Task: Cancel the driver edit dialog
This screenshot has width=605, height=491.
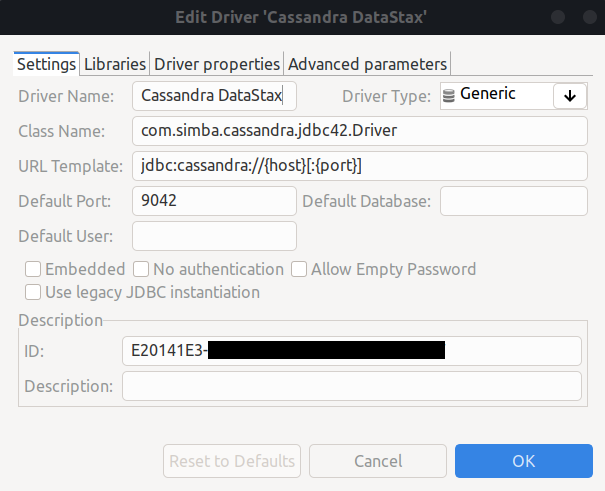Action: point(378,461)
